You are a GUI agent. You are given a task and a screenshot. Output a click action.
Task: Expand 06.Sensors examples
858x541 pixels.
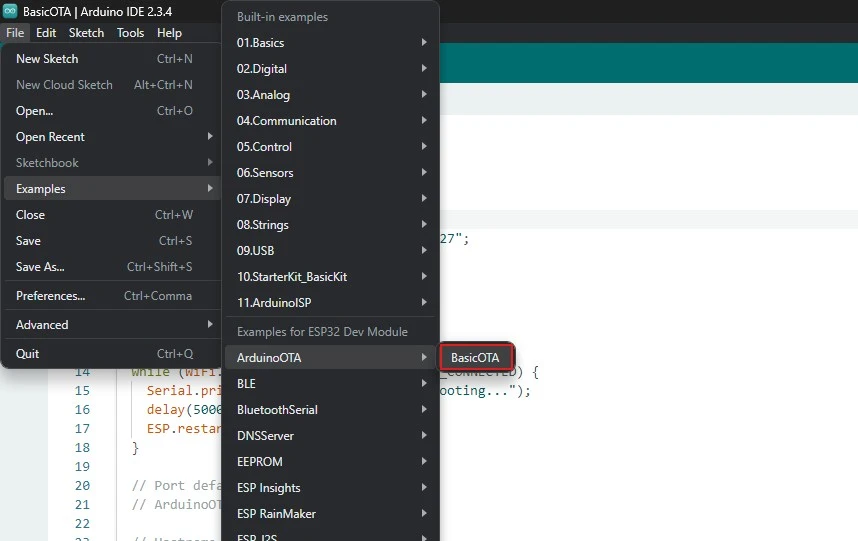[331, 172]
